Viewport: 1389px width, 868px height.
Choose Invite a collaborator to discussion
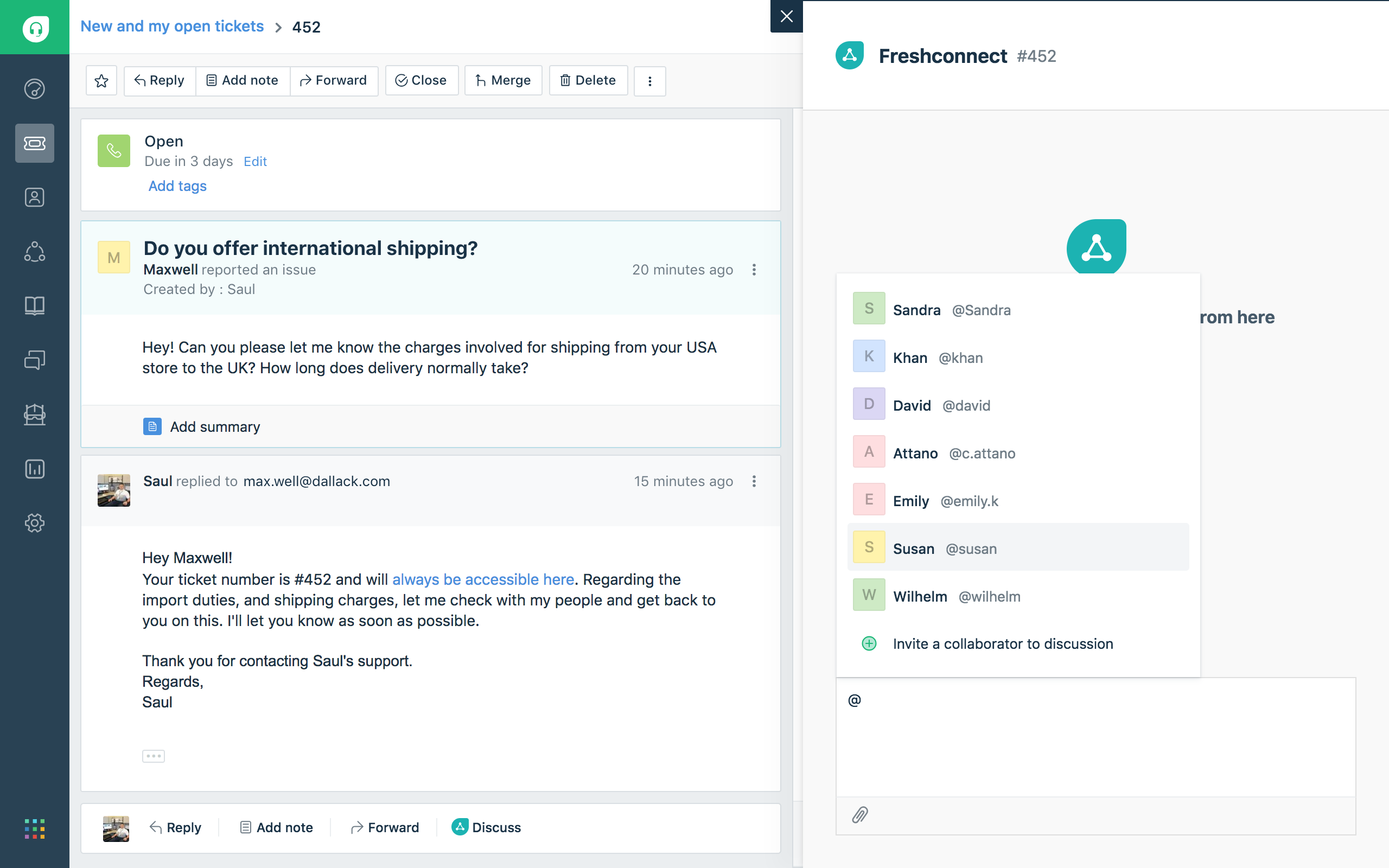[1002, 643]
